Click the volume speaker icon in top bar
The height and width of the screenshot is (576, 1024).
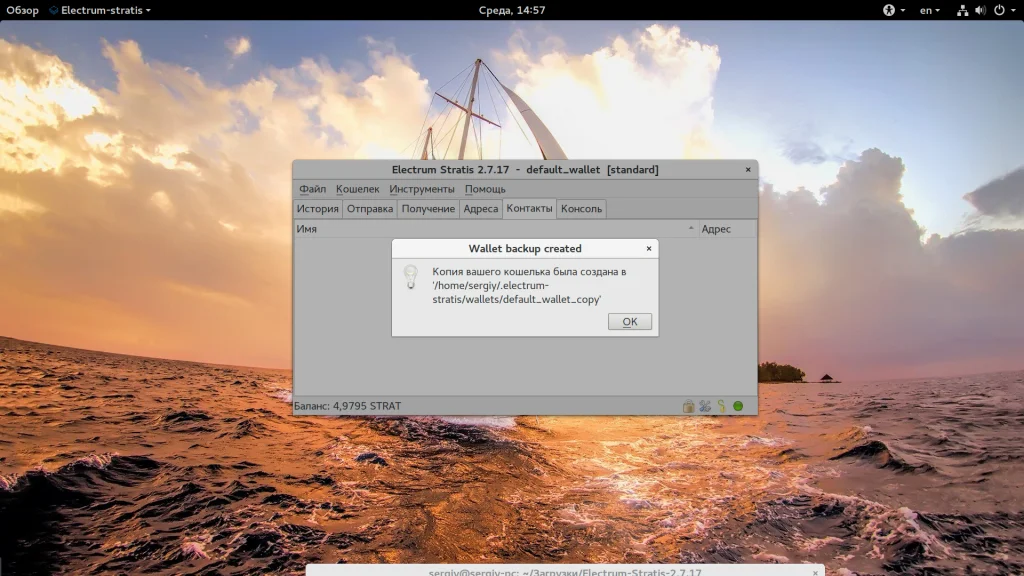tap(980, 10)
